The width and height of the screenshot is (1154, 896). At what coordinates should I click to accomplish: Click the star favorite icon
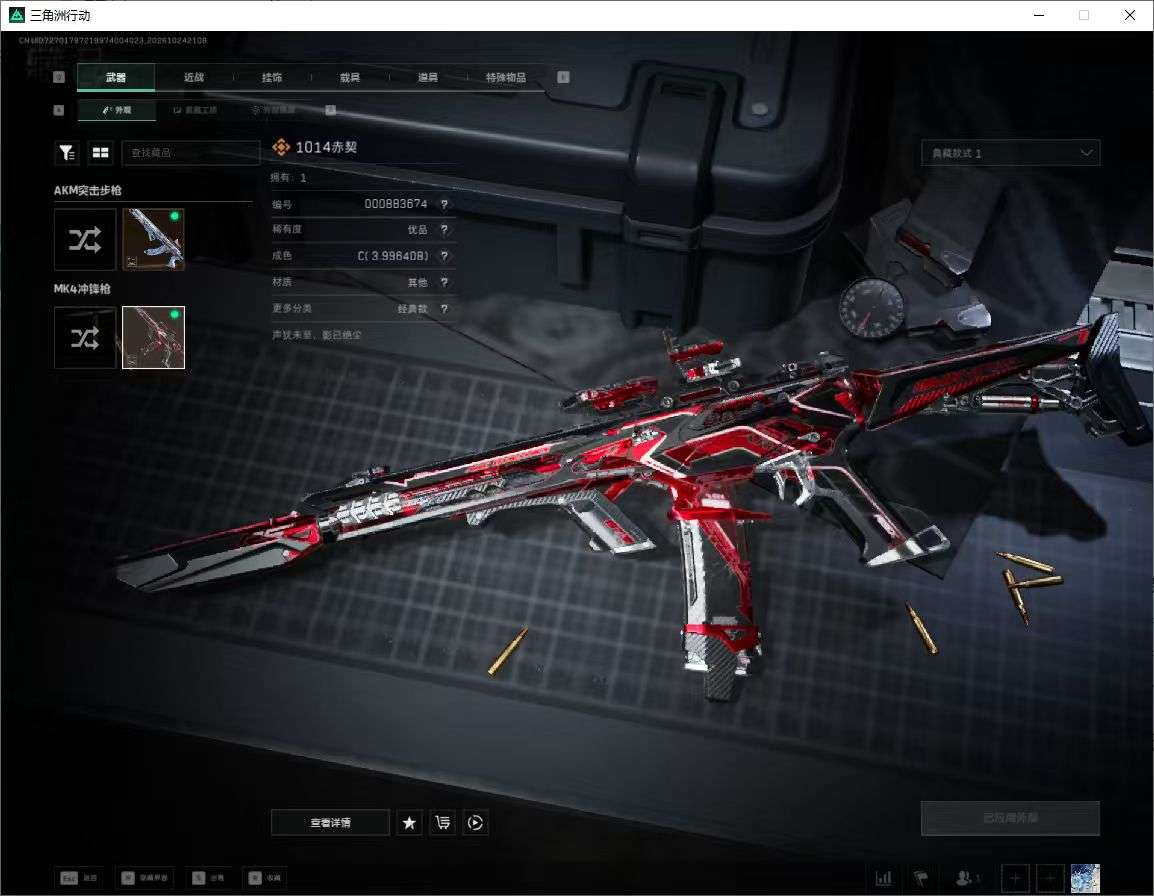(409, 822)
